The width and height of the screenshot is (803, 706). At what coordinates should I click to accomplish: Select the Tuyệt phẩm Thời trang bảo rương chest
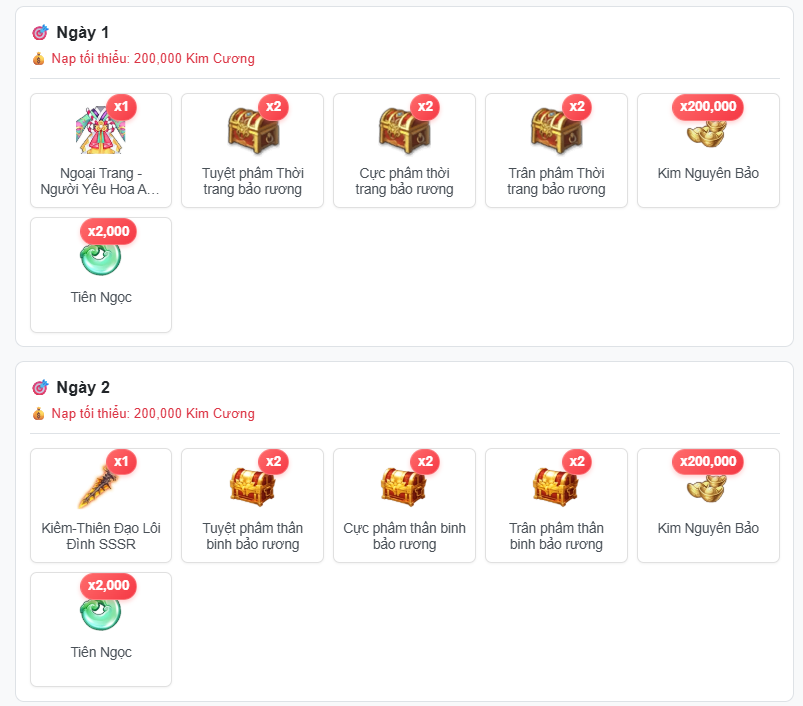pyautogui.click(x=253, y=130)
